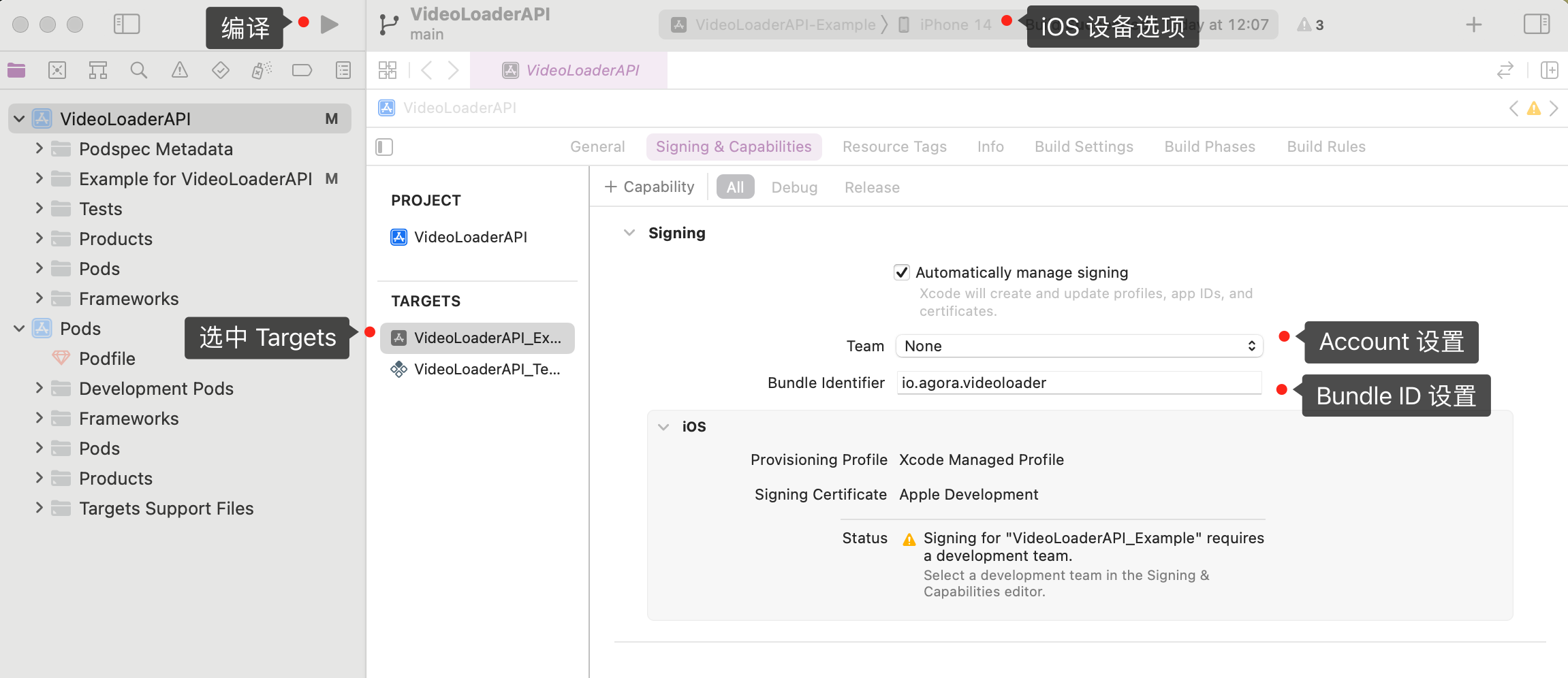Screen dimensions: 1568x678
Task: Collapse the Pods project root
Action: [19, 329]
